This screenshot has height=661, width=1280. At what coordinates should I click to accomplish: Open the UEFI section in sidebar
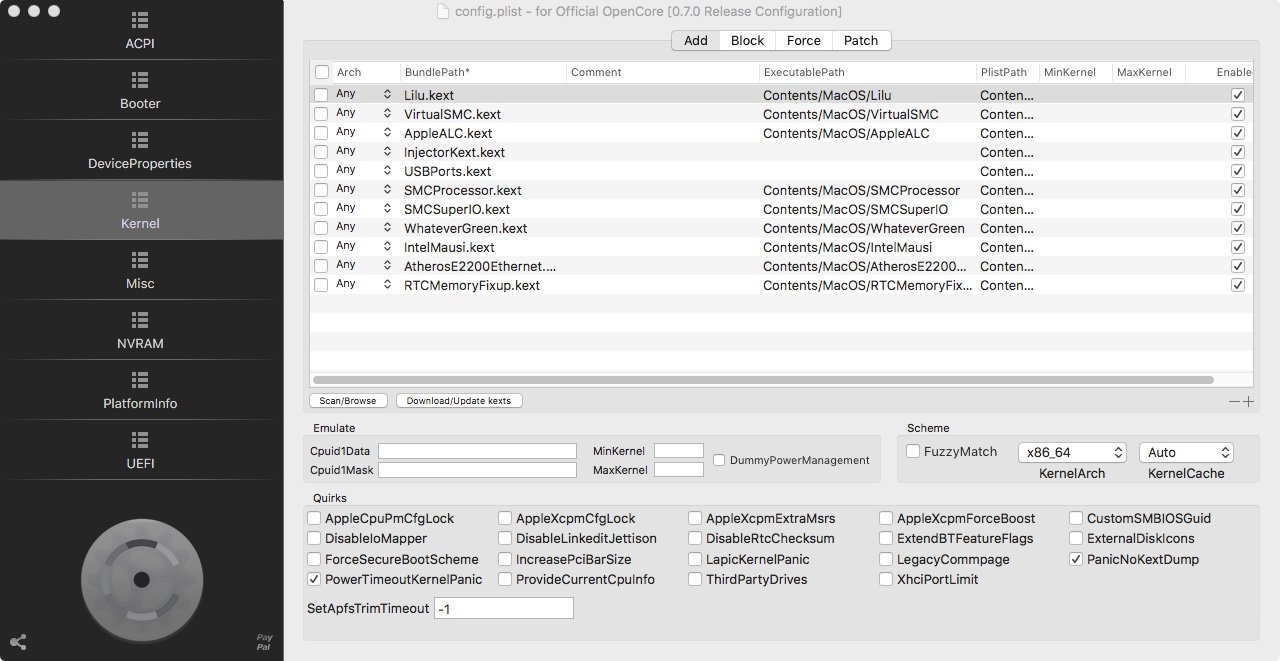click(140, 451)
